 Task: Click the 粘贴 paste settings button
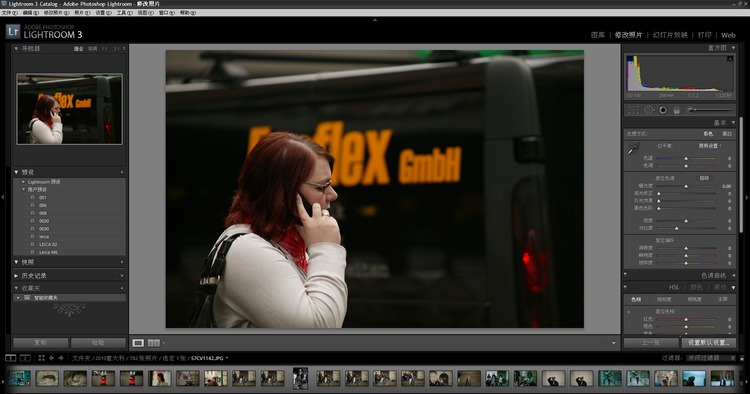[x=98, y=343]
